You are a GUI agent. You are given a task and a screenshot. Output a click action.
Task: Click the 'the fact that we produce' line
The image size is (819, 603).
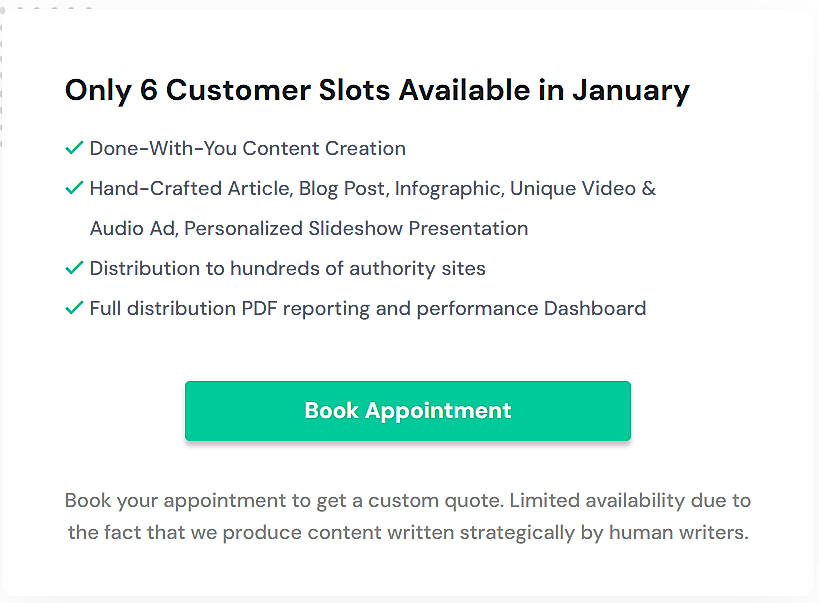(x=407, y=532)
